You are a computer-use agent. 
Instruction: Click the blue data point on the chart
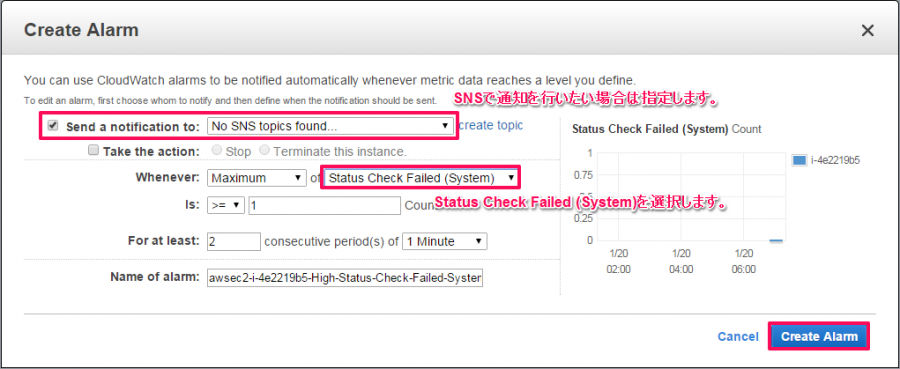(x=776, y=241)
